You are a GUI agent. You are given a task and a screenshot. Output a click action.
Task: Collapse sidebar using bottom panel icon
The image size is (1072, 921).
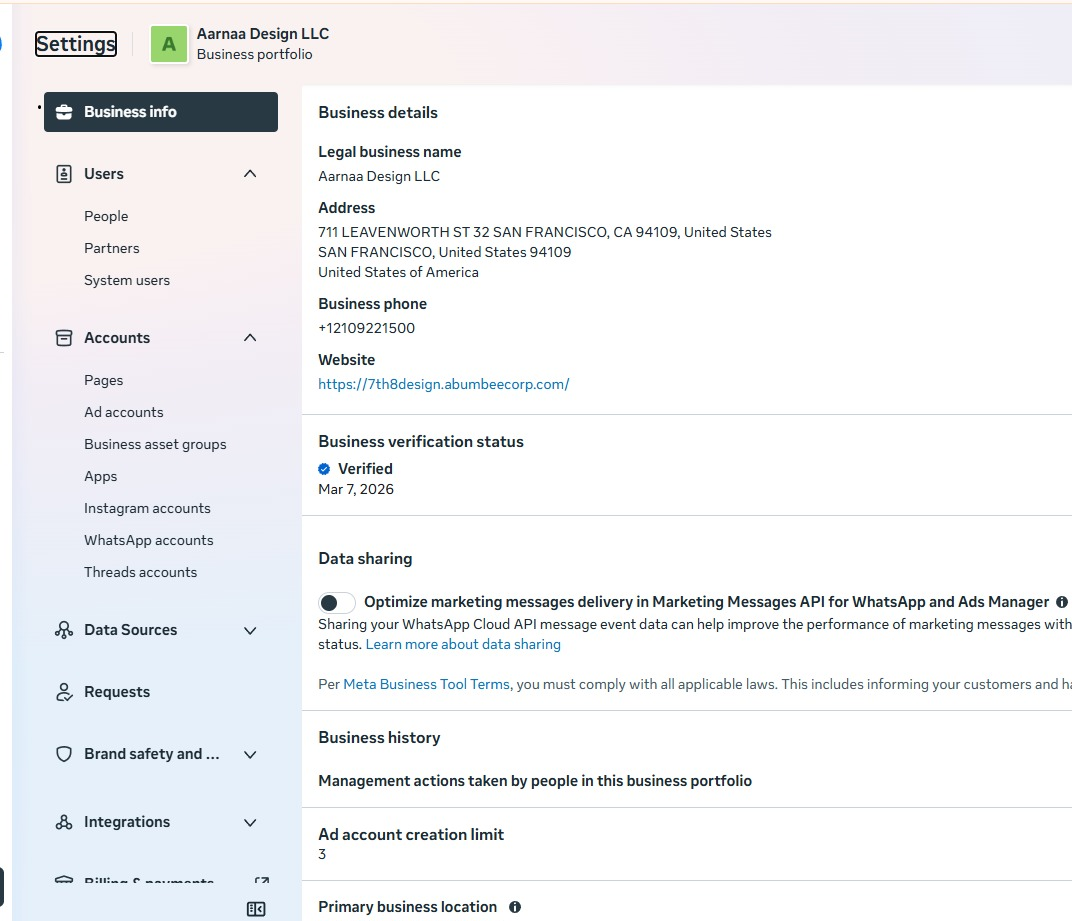point(256,909)
